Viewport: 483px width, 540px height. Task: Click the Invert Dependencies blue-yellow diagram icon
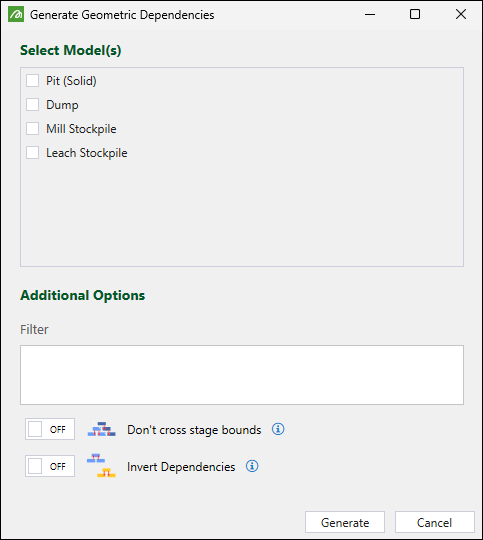[x=101, y=466]
